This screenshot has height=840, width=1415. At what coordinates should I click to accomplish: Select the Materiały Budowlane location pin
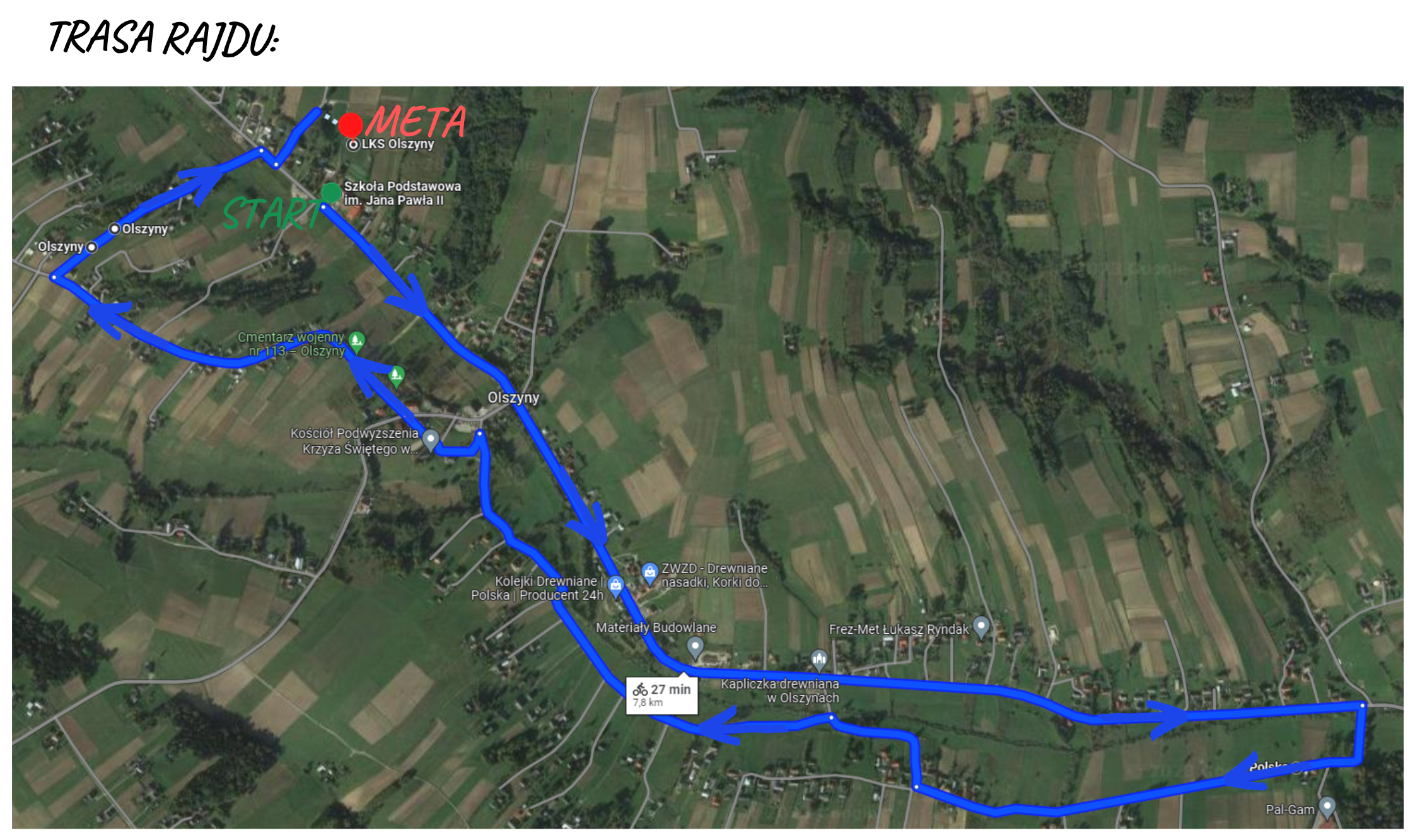click(x=695, y=647)
